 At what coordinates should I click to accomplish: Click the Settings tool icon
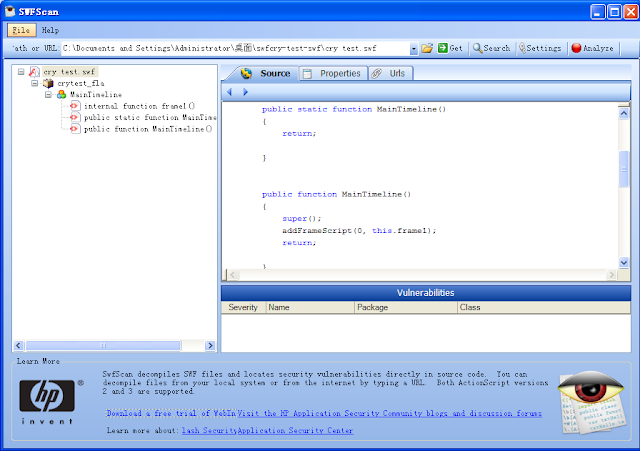(x=522, y=48)
